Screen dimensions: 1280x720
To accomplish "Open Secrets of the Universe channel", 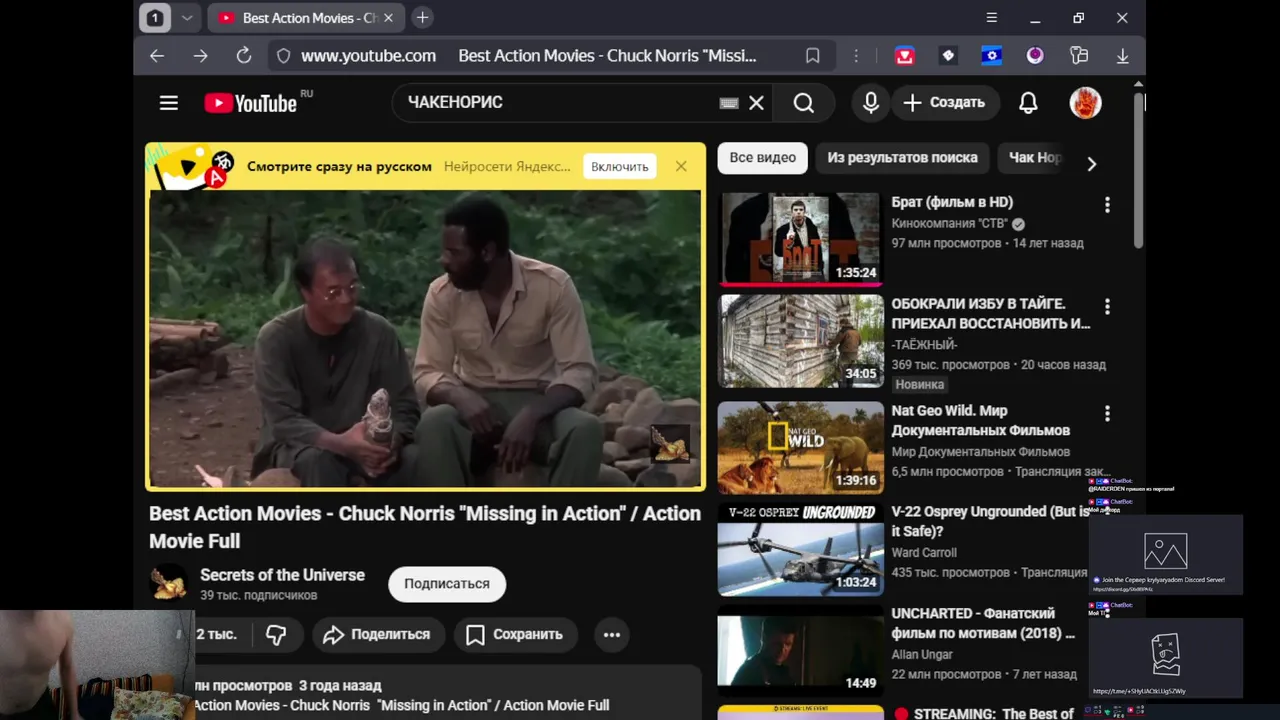I will tap(282, 575).
